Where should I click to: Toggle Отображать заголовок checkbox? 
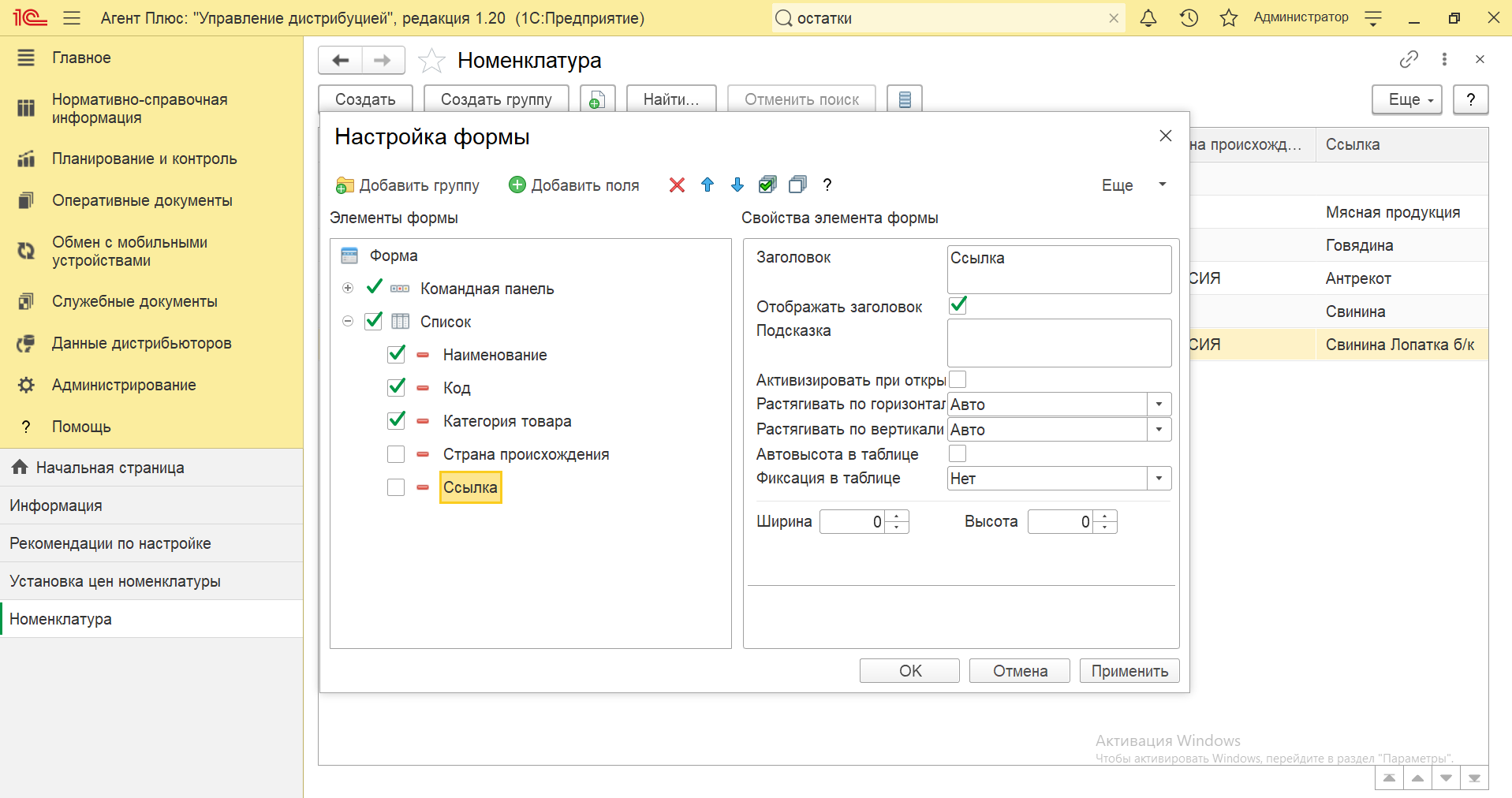(958, 305)
